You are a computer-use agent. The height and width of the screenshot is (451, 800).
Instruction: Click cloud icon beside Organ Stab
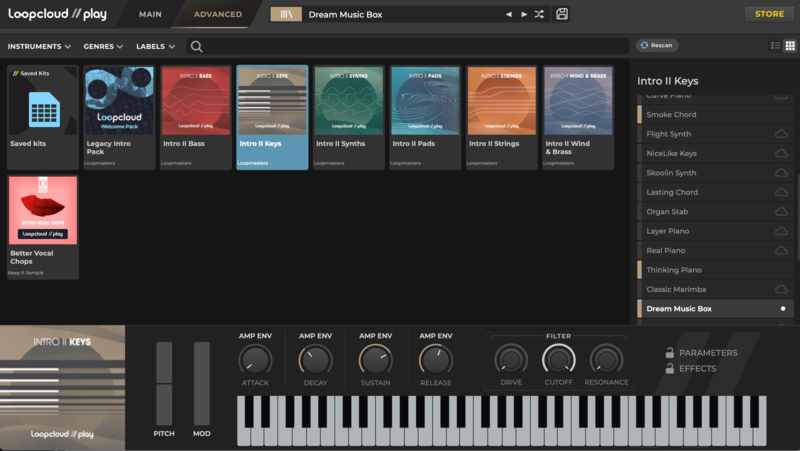pos(782,212)
